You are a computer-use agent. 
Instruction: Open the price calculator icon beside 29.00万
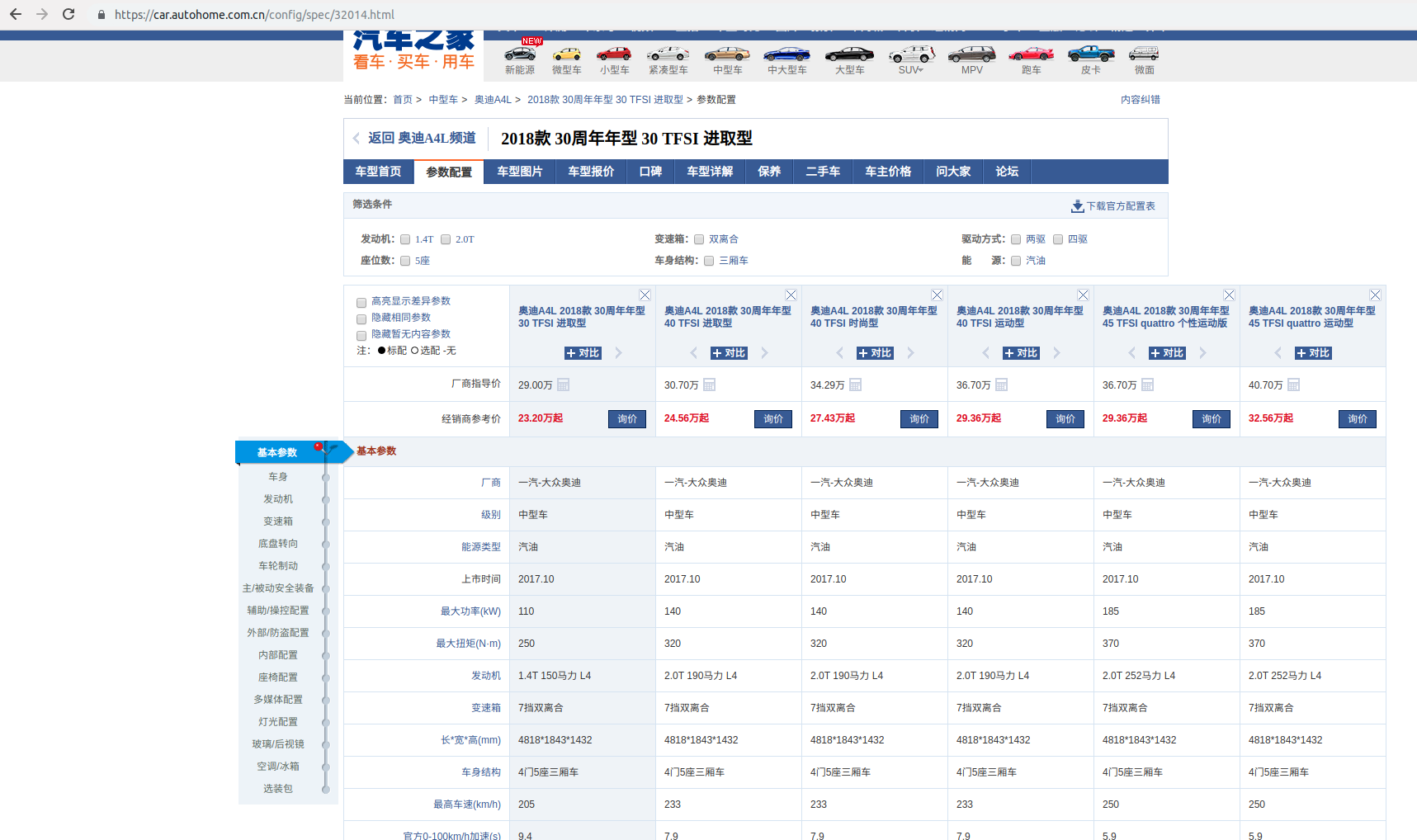tap(564, 385)
